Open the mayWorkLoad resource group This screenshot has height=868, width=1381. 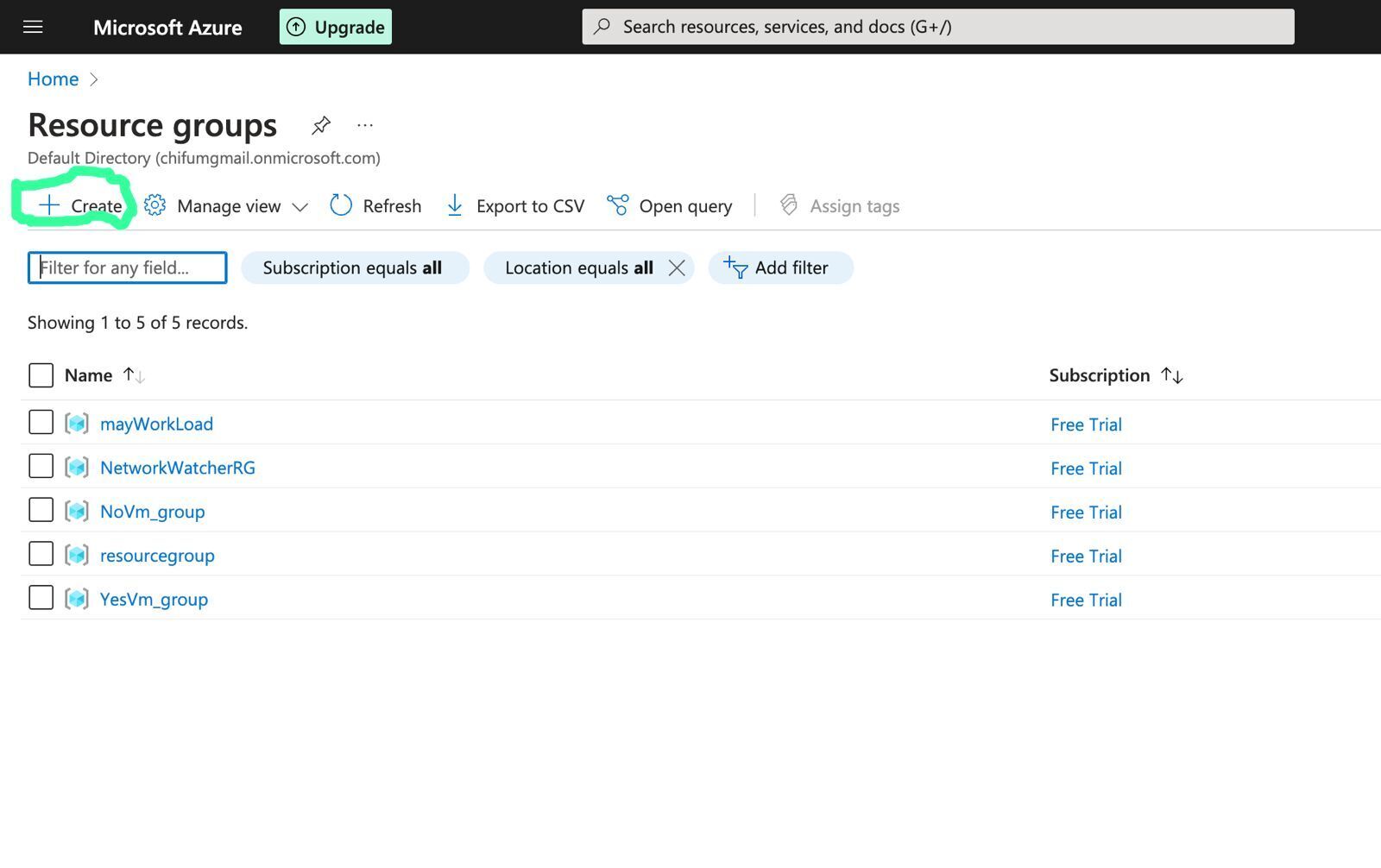click(x=156, y=424)
